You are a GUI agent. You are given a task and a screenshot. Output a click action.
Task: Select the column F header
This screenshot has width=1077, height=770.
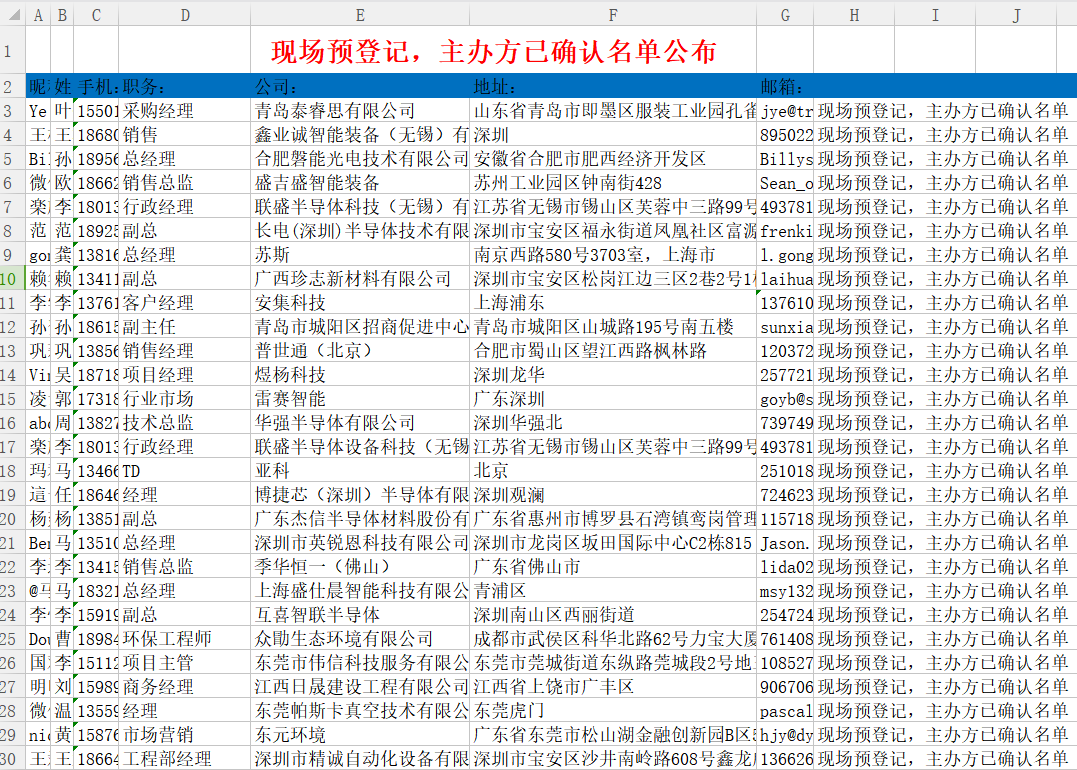pos(613,15)
